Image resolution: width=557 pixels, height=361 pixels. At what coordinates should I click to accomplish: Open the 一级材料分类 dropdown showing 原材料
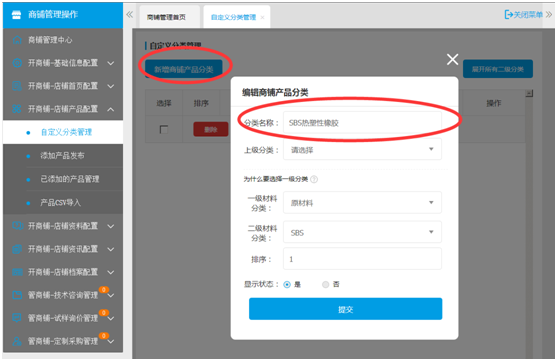(x=362, y=203)
